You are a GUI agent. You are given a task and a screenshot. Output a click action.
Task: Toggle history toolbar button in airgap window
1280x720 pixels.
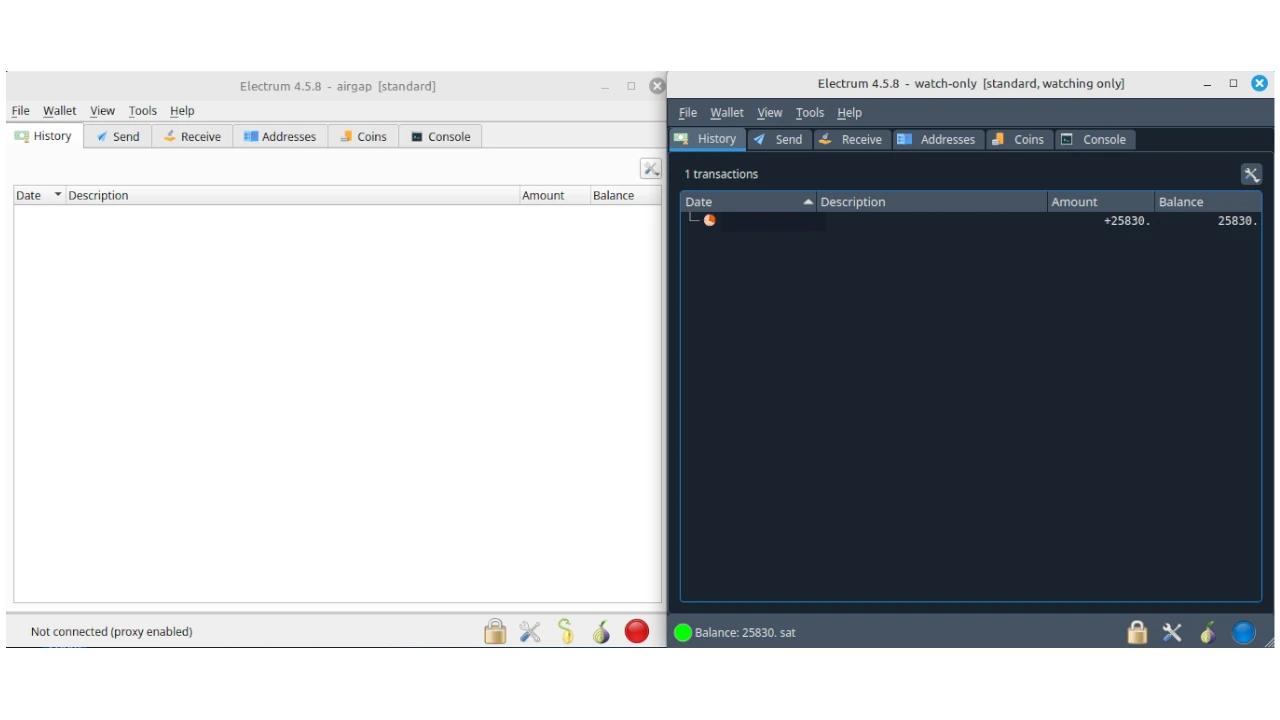point(651,169)
